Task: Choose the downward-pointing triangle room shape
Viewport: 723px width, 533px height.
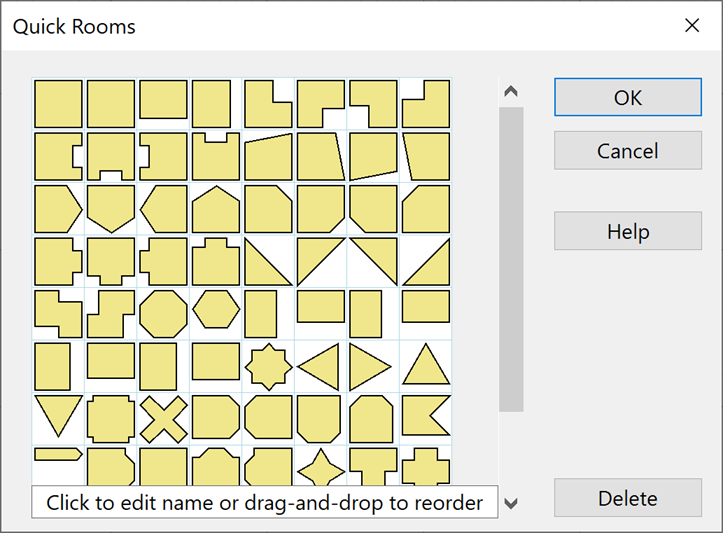Action: pyautogui.click(x=58, y=414)
